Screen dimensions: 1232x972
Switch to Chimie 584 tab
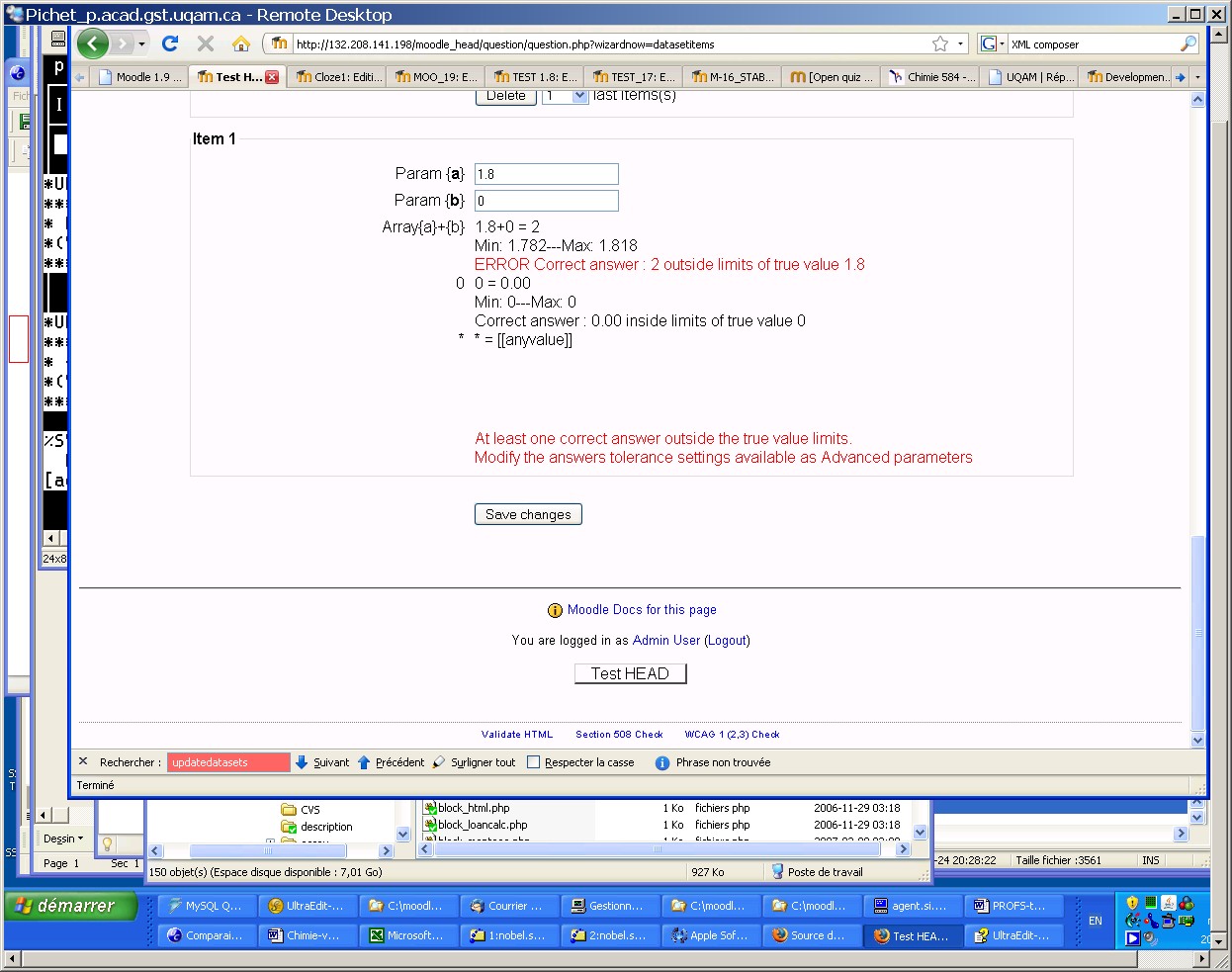coord(930,77)
